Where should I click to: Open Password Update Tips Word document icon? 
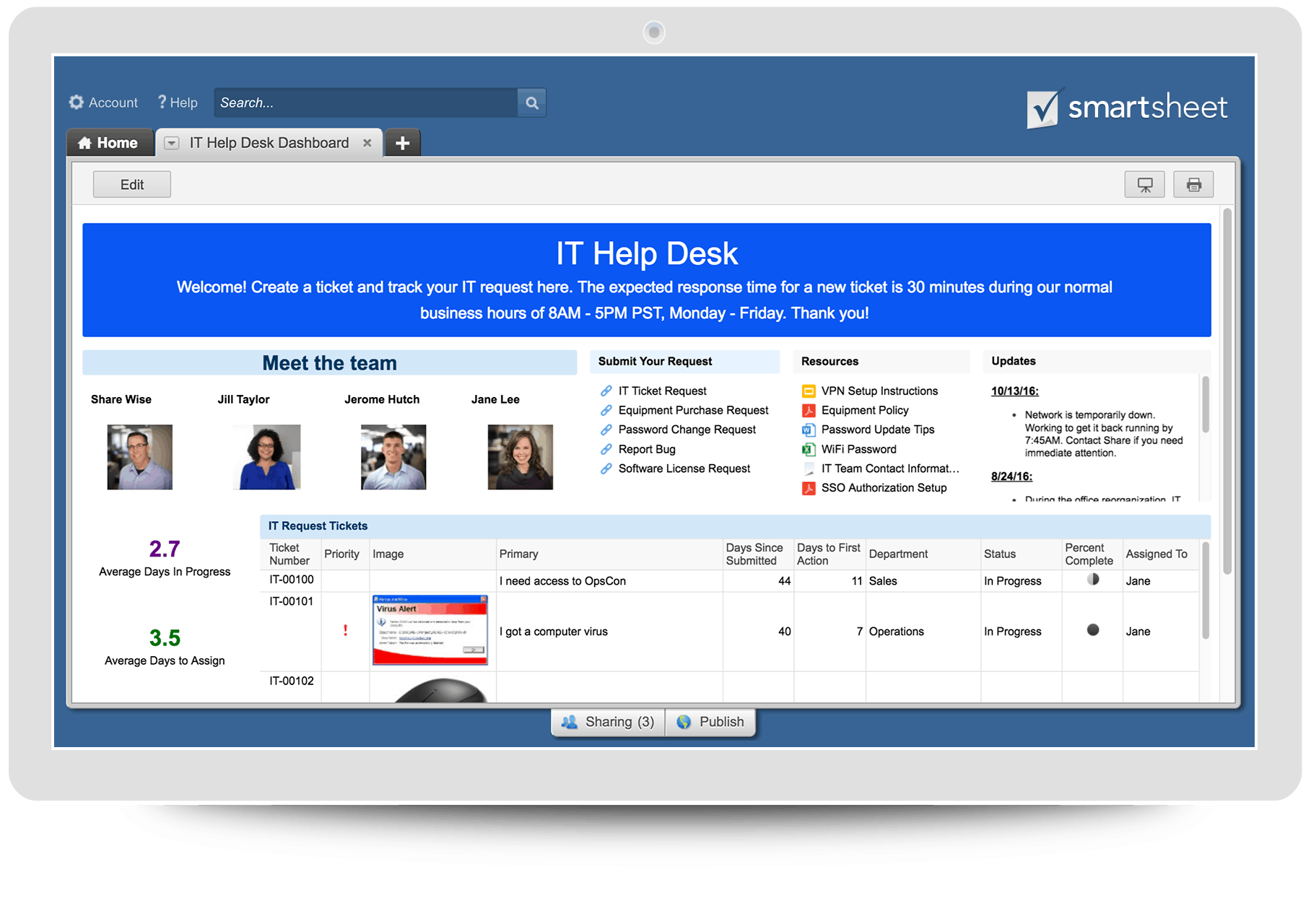pyautogui.click(x=809, y=430)
